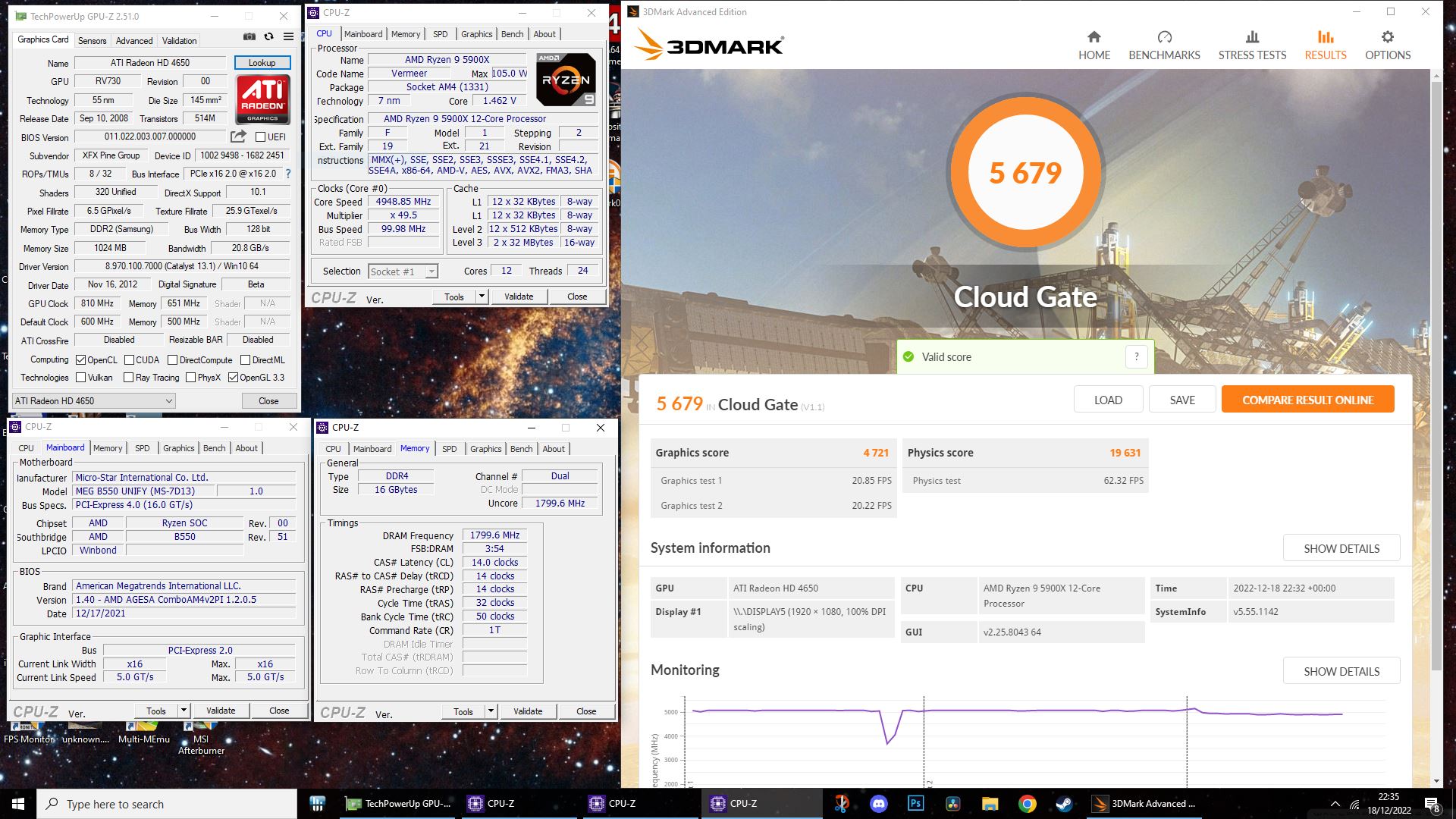Go to Benchmarks in 3DMark
The image size is (1456, 819).
1164,45
